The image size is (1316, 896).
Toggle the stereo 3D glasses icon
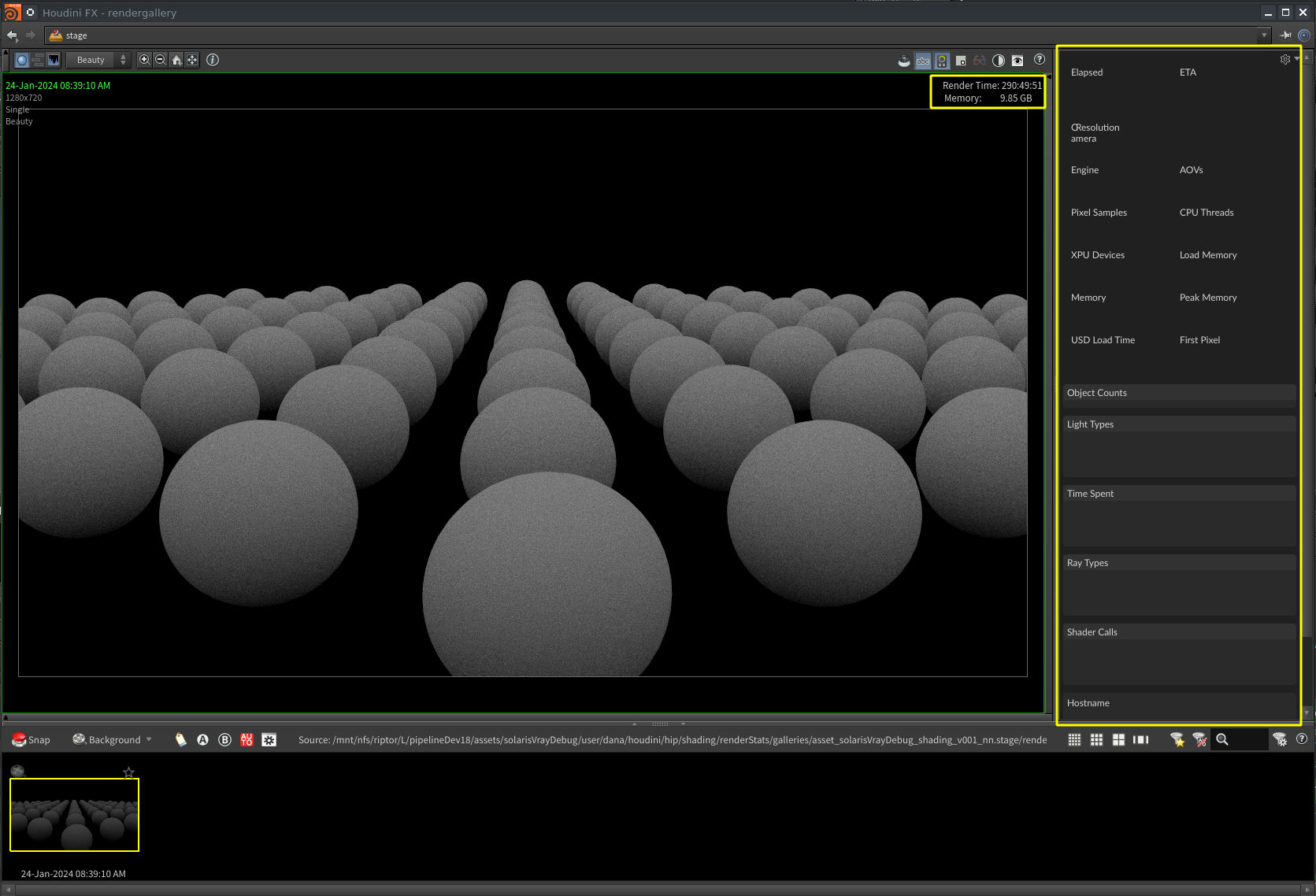(x=980, y=61)
